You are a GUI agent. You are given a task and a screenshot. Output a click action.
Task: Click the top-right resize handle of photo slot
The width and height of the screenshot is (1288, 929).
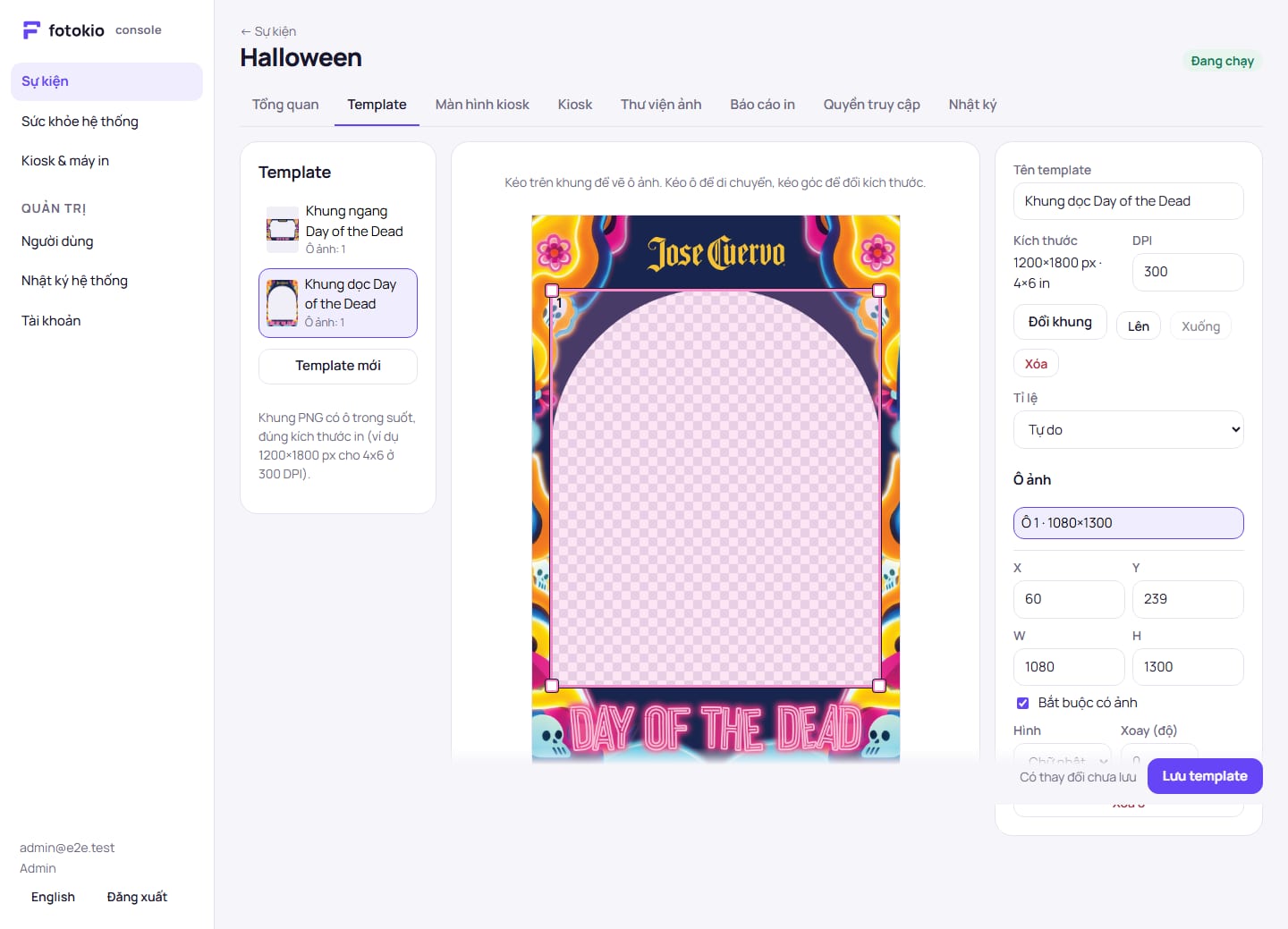click(879, 291)
